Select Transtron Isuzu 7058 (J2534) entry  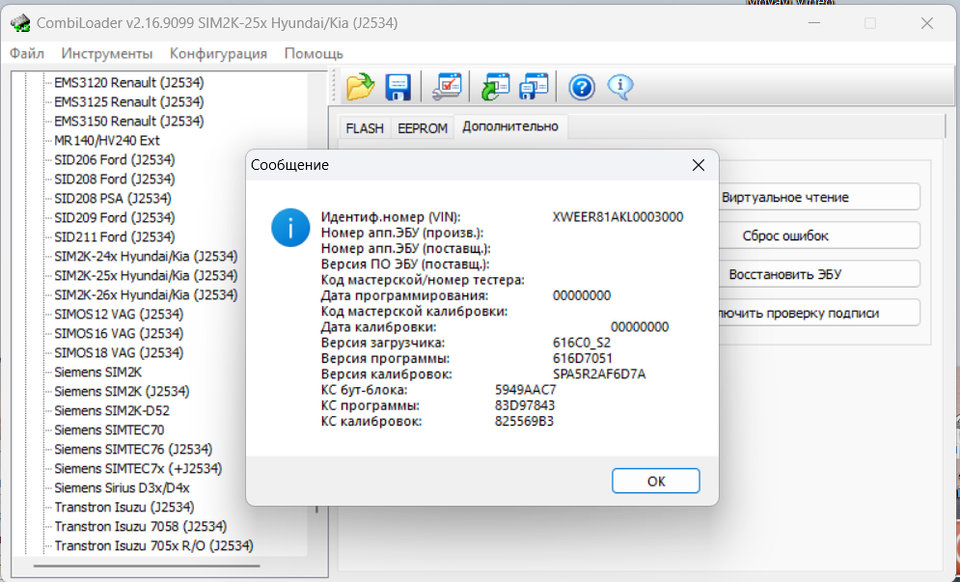pyautogui.click(x=141, y=526)
